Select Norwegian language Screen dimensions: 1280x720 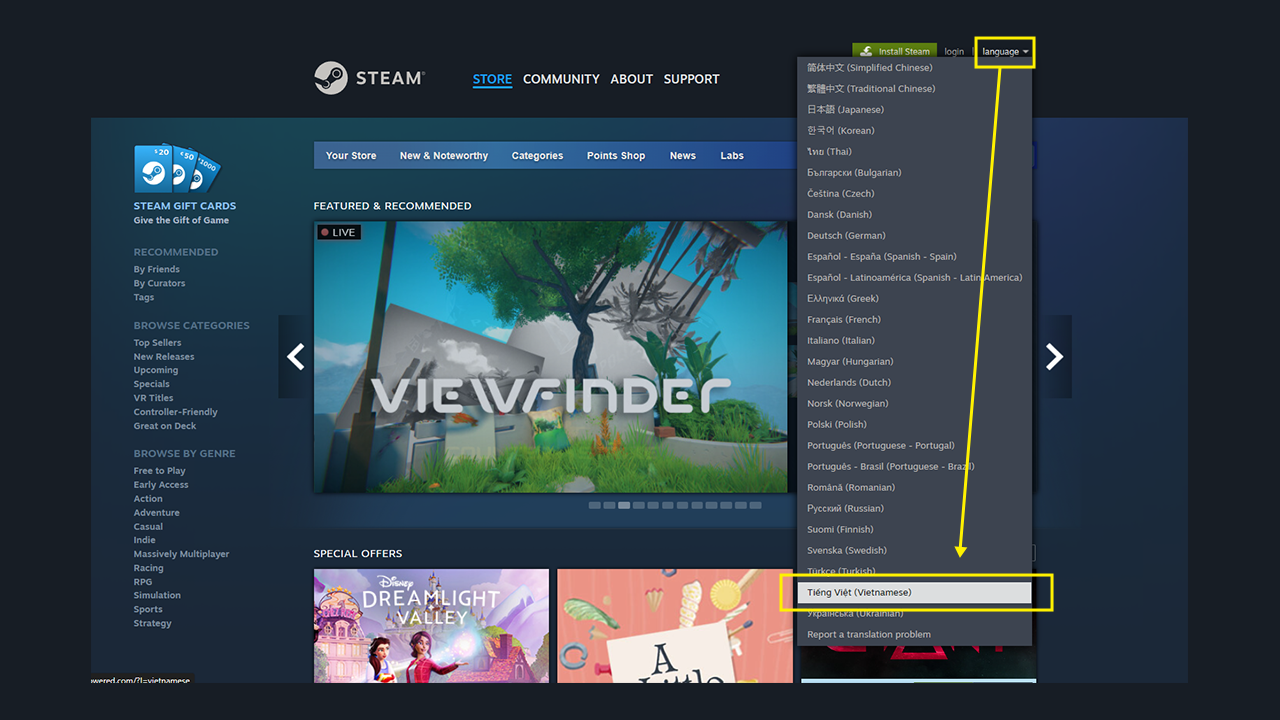coord(915,404)
